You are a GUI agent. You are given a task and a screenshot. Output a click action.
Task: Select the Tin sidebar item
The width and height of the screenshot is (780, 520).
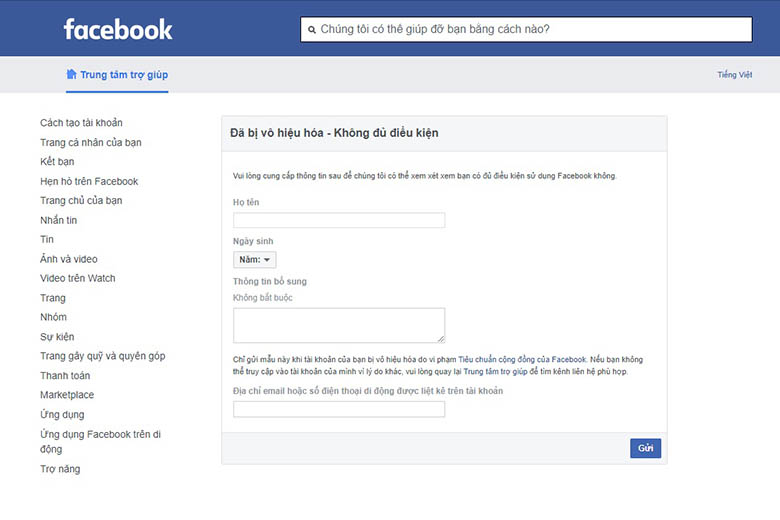[x=47, y=239]
